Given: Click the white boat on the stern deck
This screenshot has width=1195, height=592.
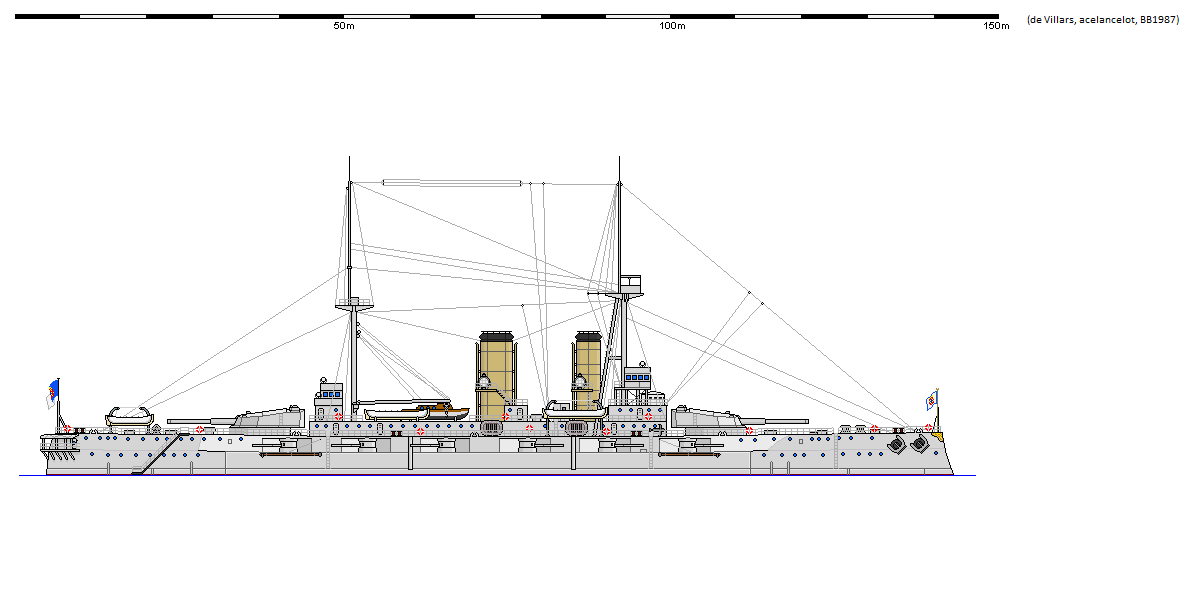Looking at the screenshot, I should [130, 416].
